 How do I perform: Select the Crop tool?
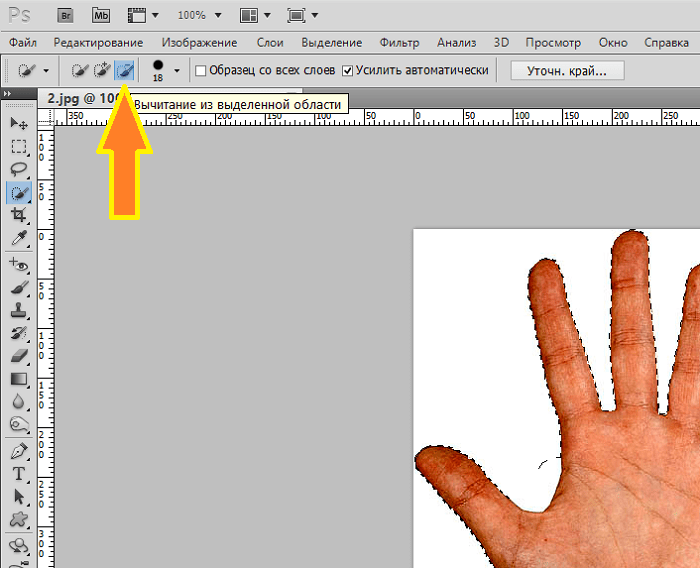tap(19, 215)
